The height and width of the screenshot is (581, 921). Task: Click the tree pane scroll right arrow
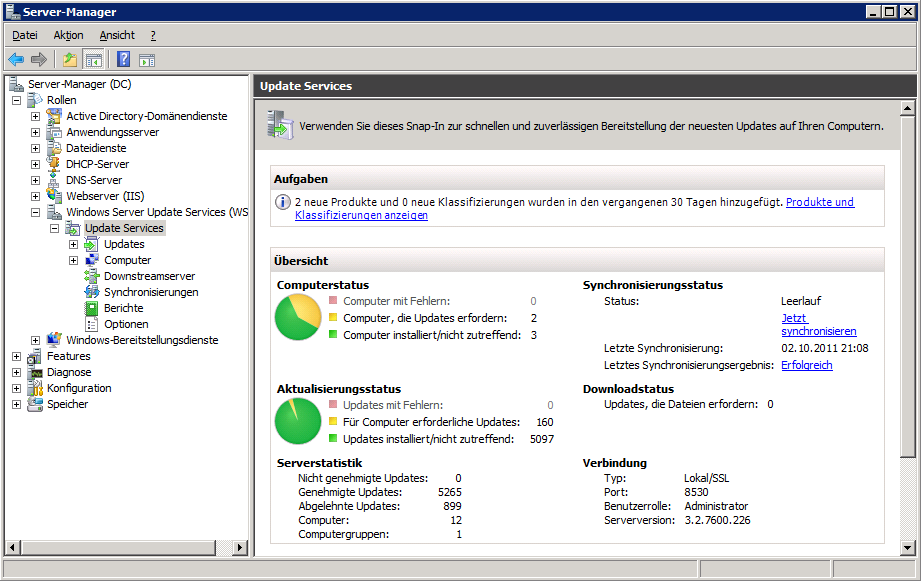point(240,548)
